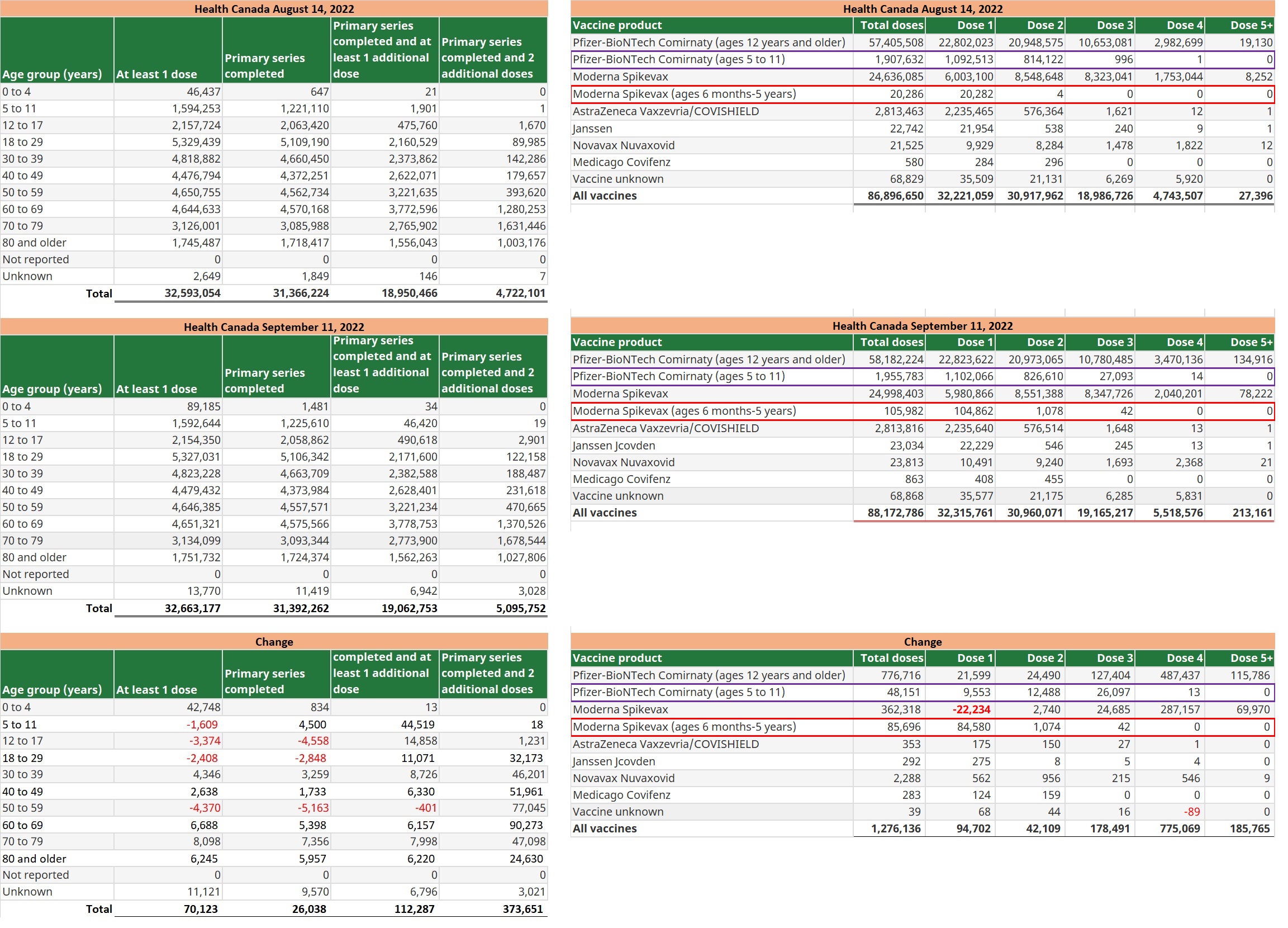Click the value 1,594,253 in the 5 to 11 row

pyautogui.click(x=168, y=108)
